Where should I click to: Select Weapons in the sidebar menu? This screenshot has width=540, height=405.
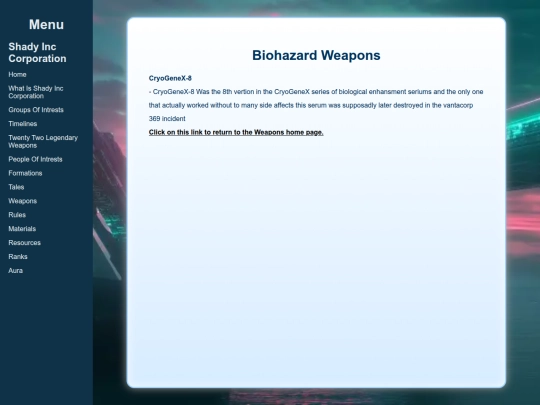click(x=22, y=201)
